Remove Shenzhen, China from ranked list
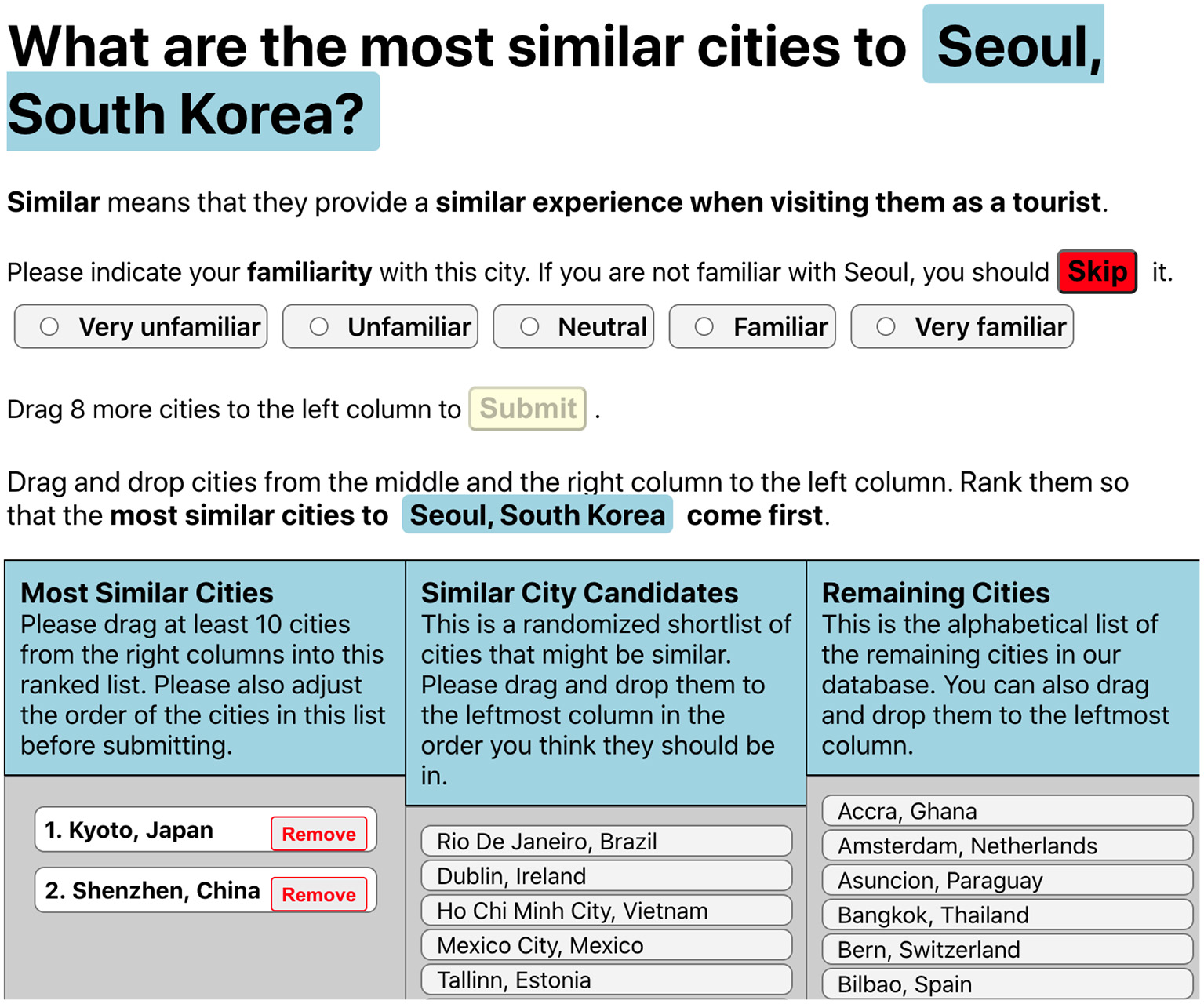 point(318,894)
